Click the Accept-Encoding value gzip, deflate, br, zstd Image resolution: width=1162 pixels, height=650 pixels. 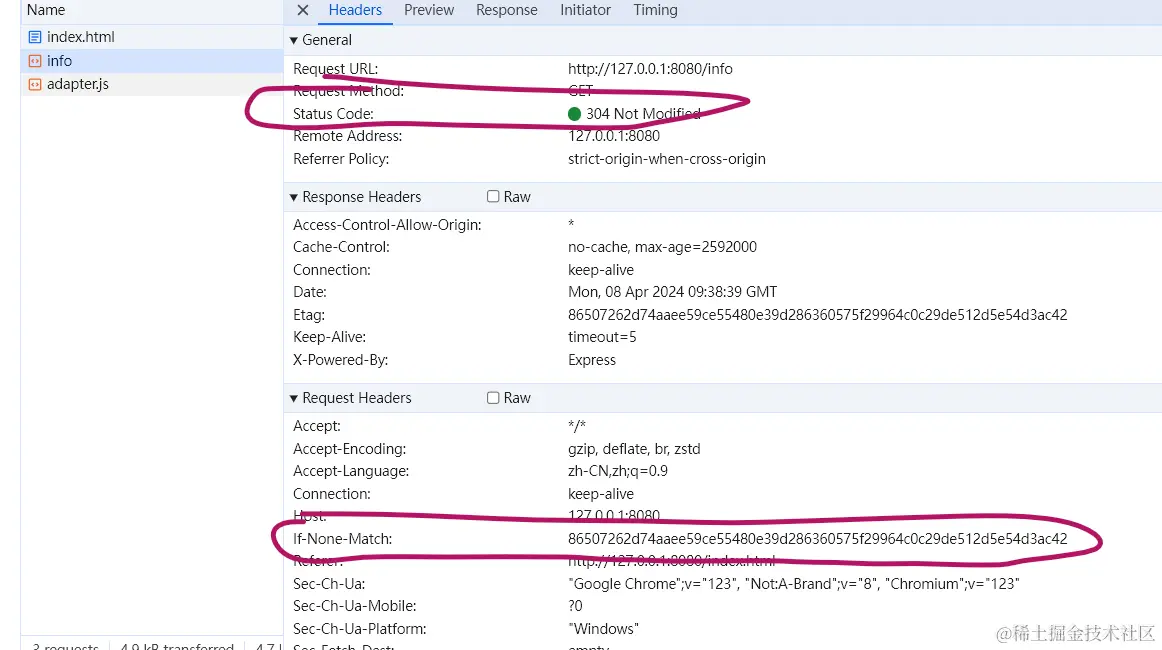pyautogui.click(x=634, y=449)
